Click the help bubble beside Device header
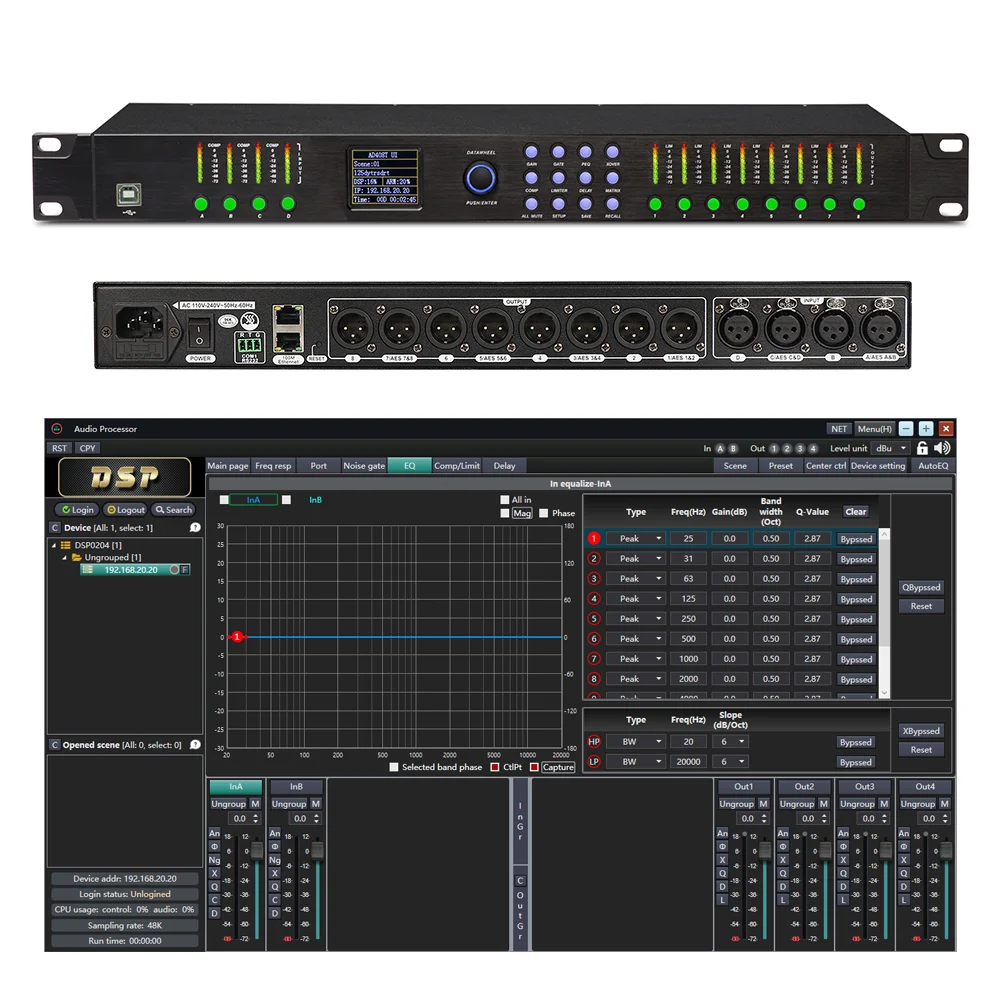Screen dimensions: 1000x1000 coord(195,527)
